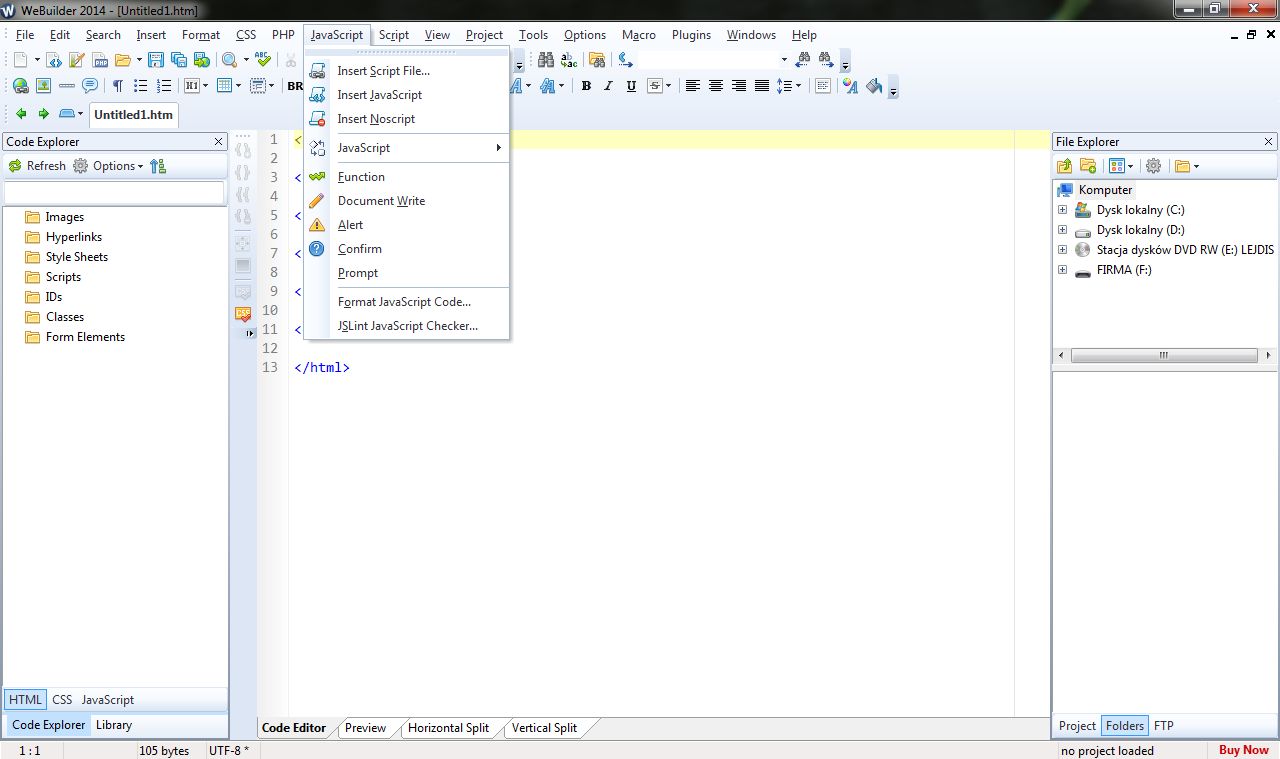Click the spell check ABC icon
Viewport: 1280px width, 759px height.
[x=263, y=60]
